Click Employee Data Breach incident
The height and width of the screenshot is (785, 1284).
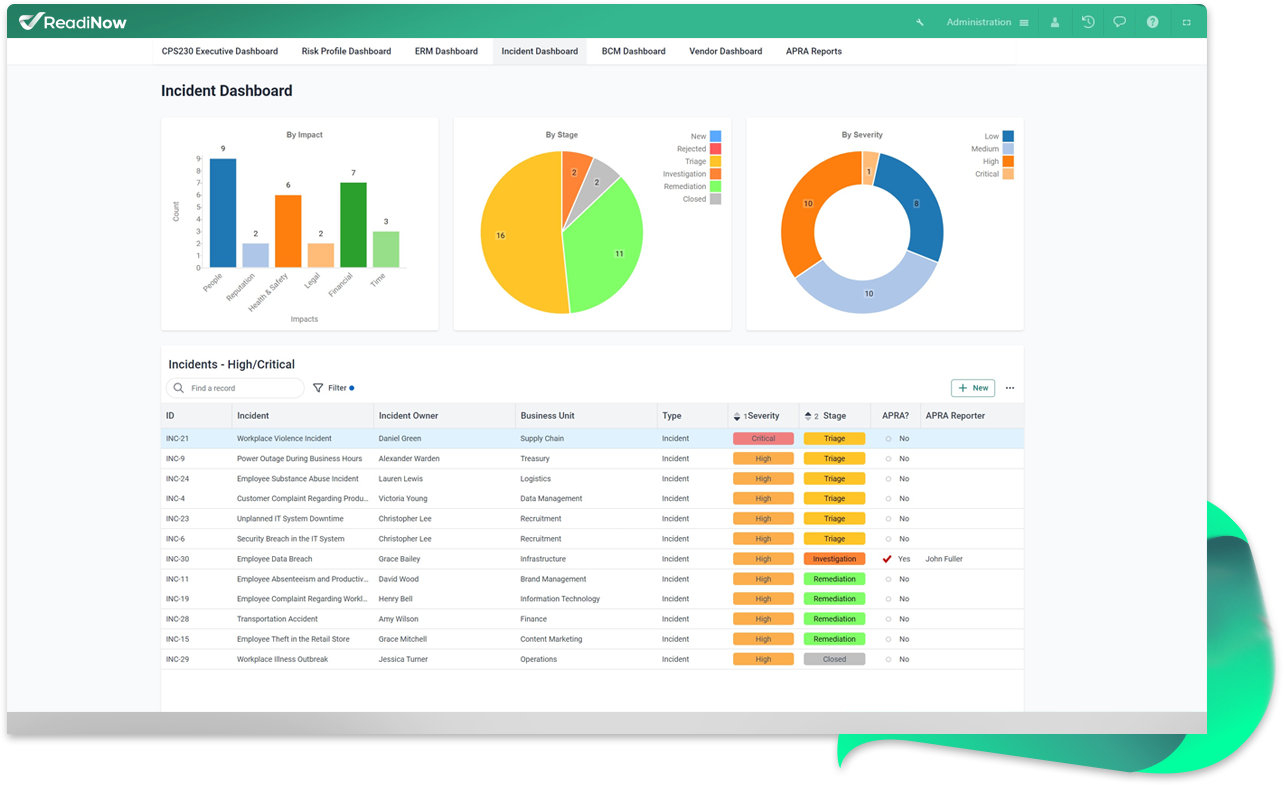click(274, 559)
